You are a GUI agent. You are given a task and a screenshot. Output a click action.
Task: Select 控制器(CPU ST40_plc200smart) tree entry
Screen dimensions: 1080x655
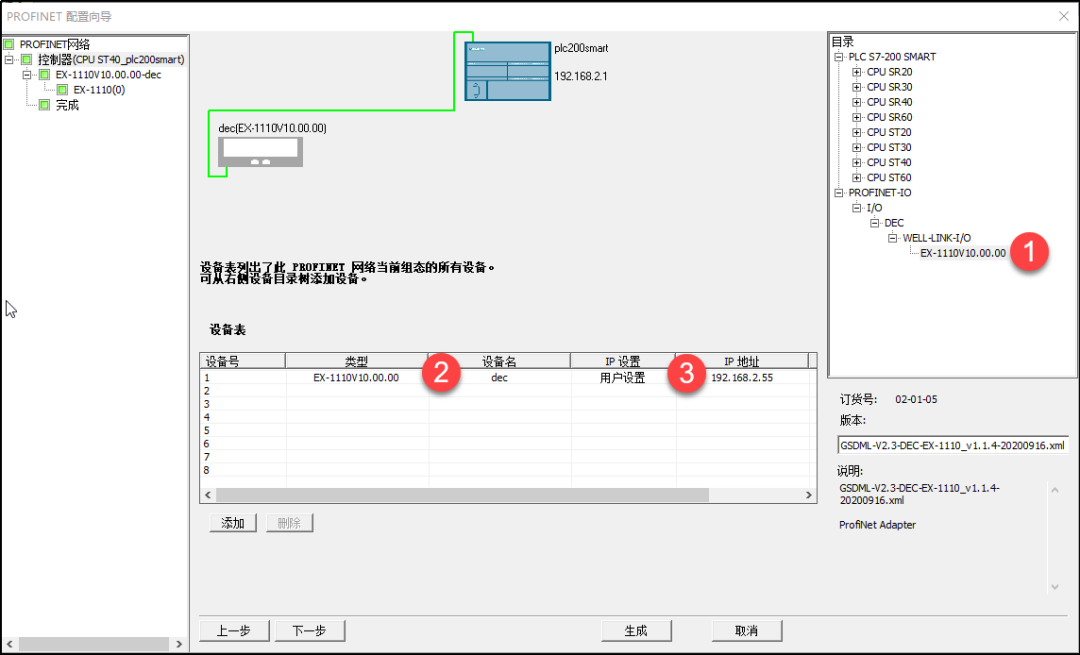pos(111,59)
